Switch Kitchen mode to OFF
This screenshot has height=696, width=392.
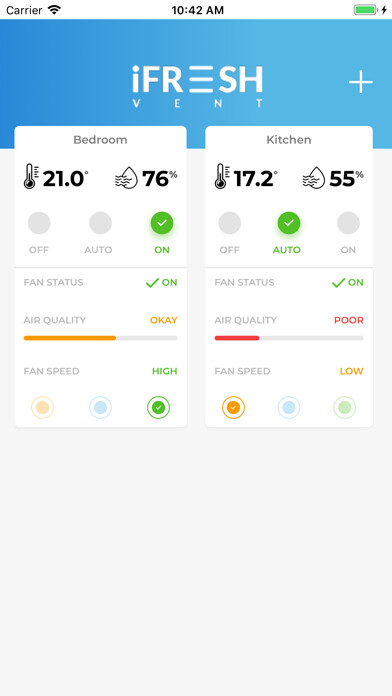(230, 223)
